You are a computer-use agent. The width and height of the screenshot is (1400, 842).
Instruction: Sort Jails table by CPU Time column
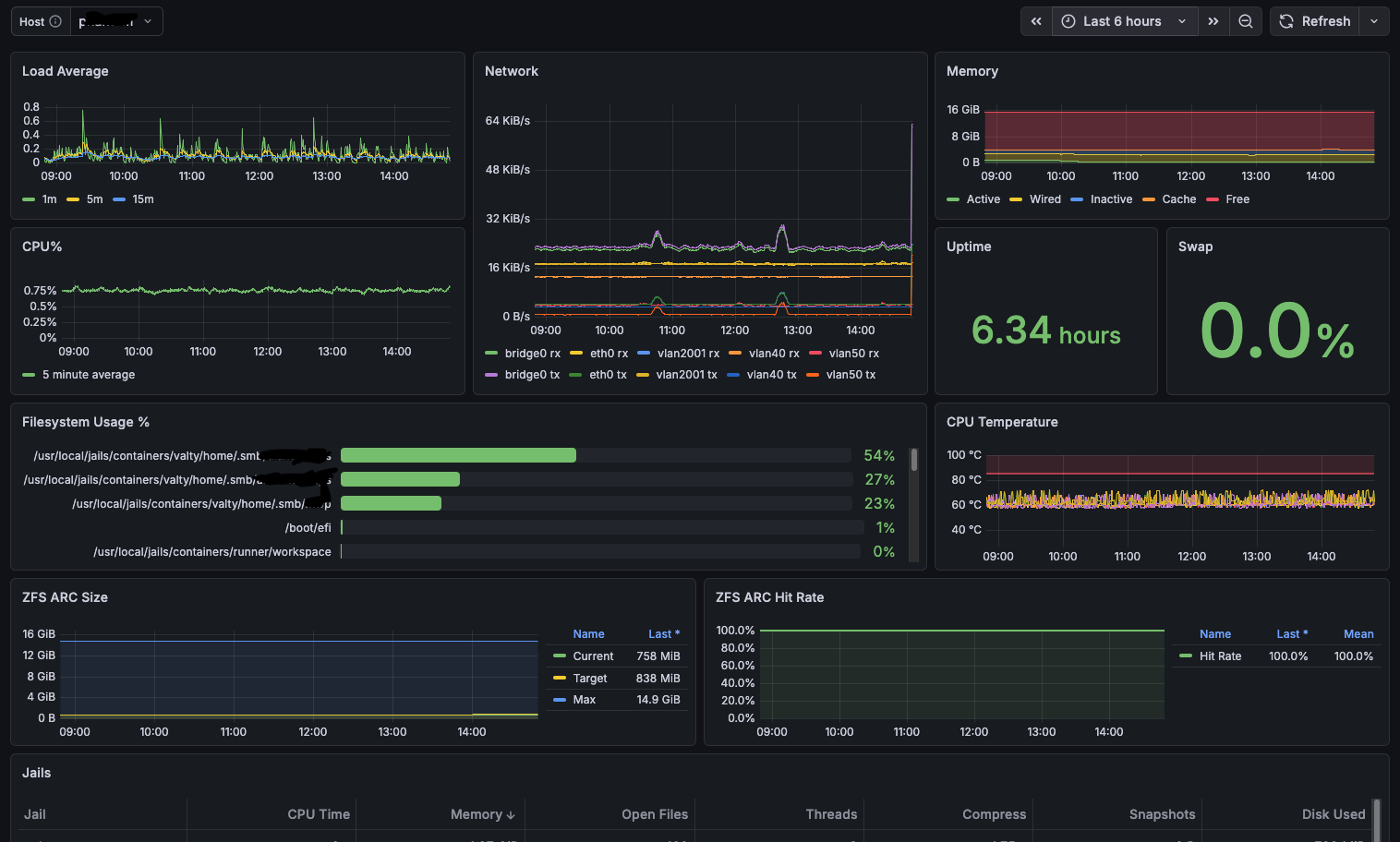[x=318, y=814]
